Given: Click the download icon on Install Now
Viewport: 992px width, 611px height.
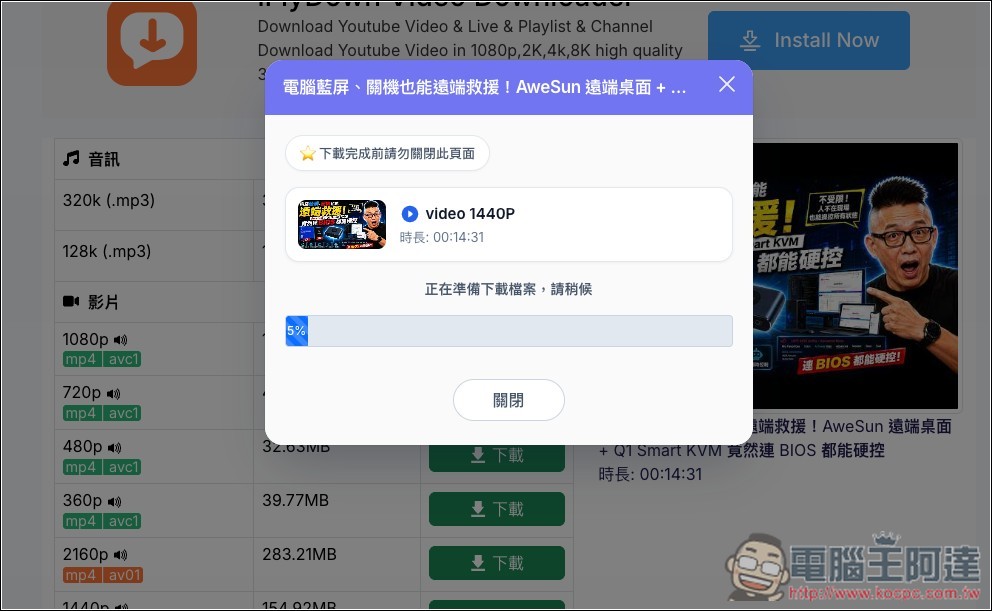Looking at the screenshot, I should (750, 40).
